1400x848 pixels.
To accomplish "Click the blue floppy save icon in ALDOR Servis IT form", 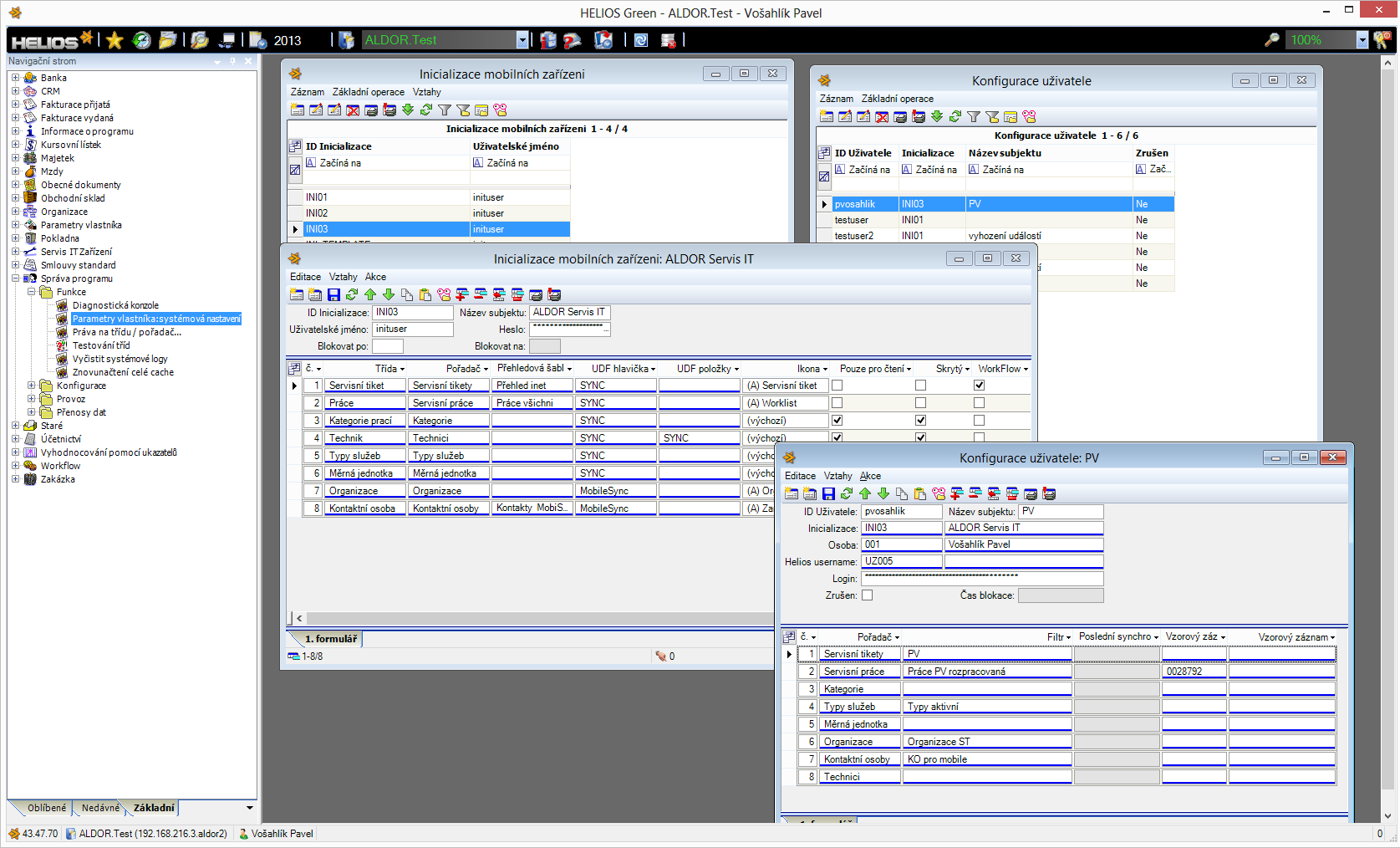I will [x=333, y=294].
